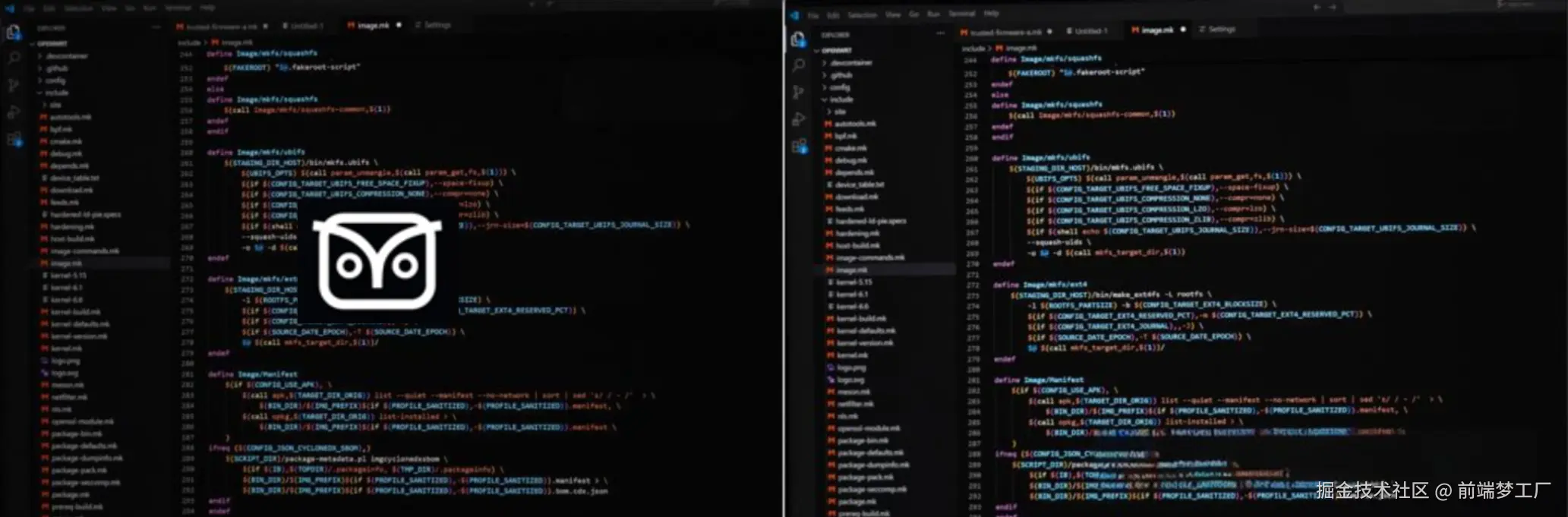Open host-build.mk in left window explorer
Image resolution: width=1568 pixels, height=517 pixels.
coord(73,239)
